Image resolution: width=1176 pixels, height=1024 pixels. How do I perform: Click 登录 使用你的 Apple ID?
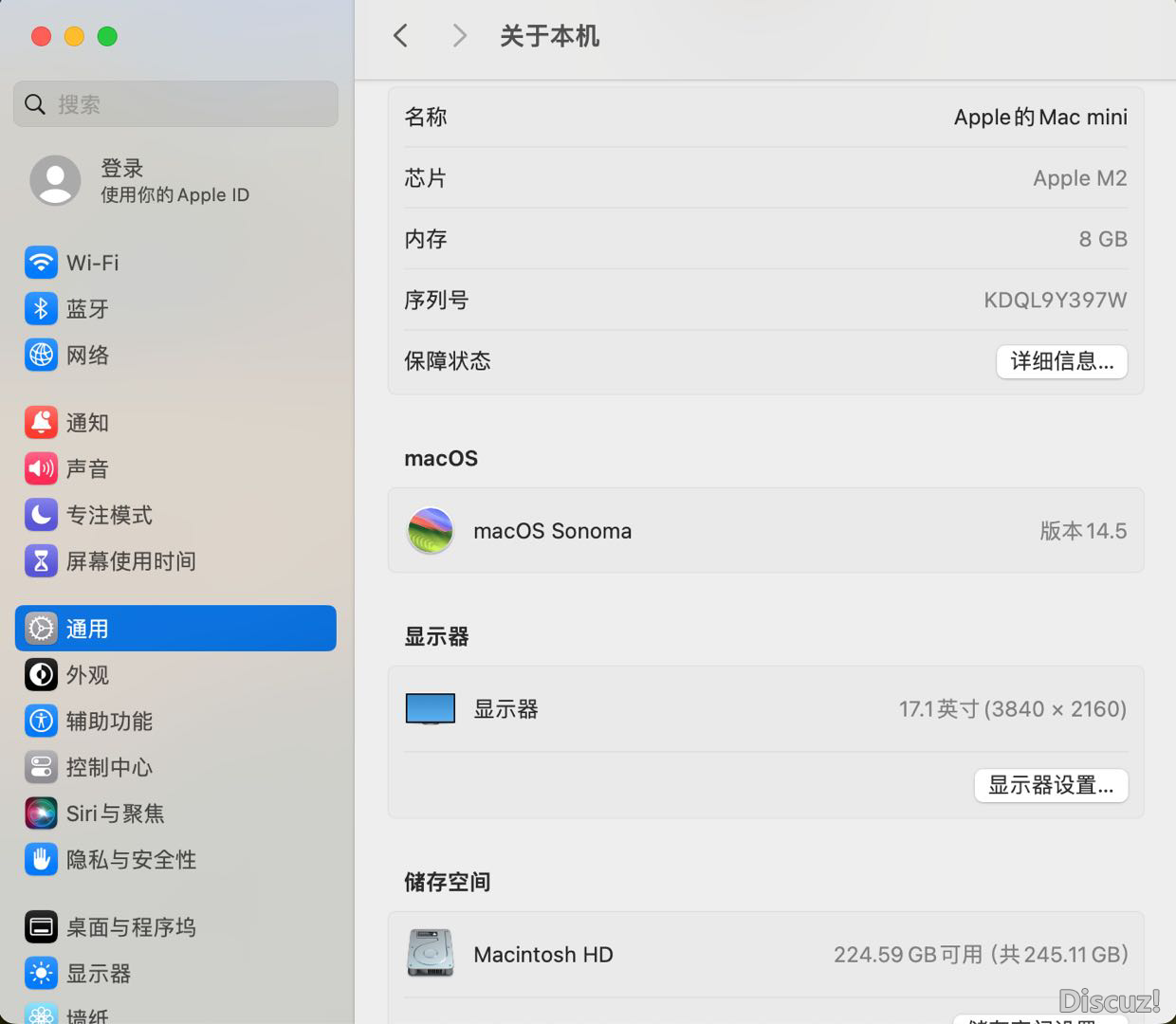tap(175, 180)
